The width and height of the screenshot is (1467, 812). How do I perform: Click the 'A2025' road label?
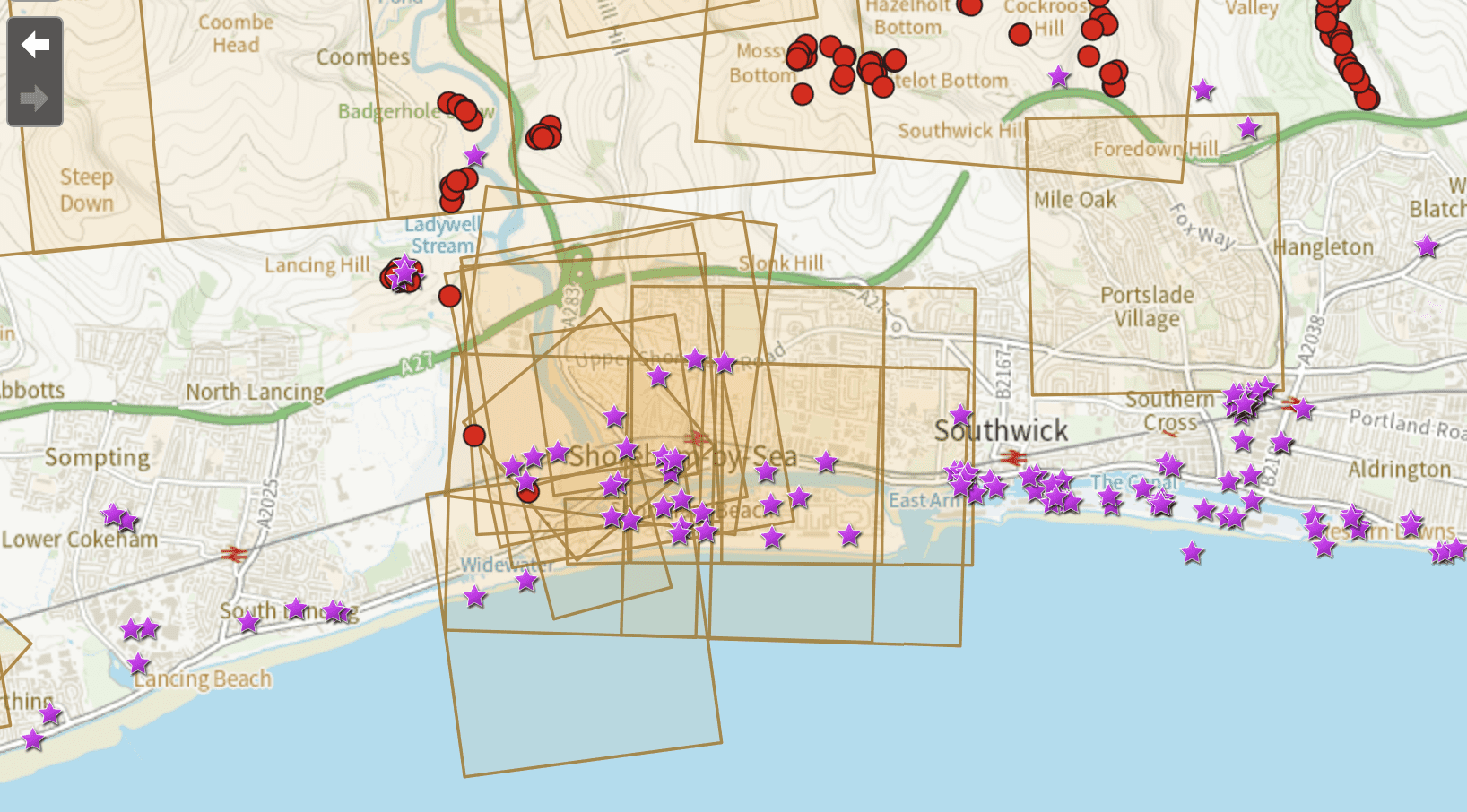[x=268, y=505]
